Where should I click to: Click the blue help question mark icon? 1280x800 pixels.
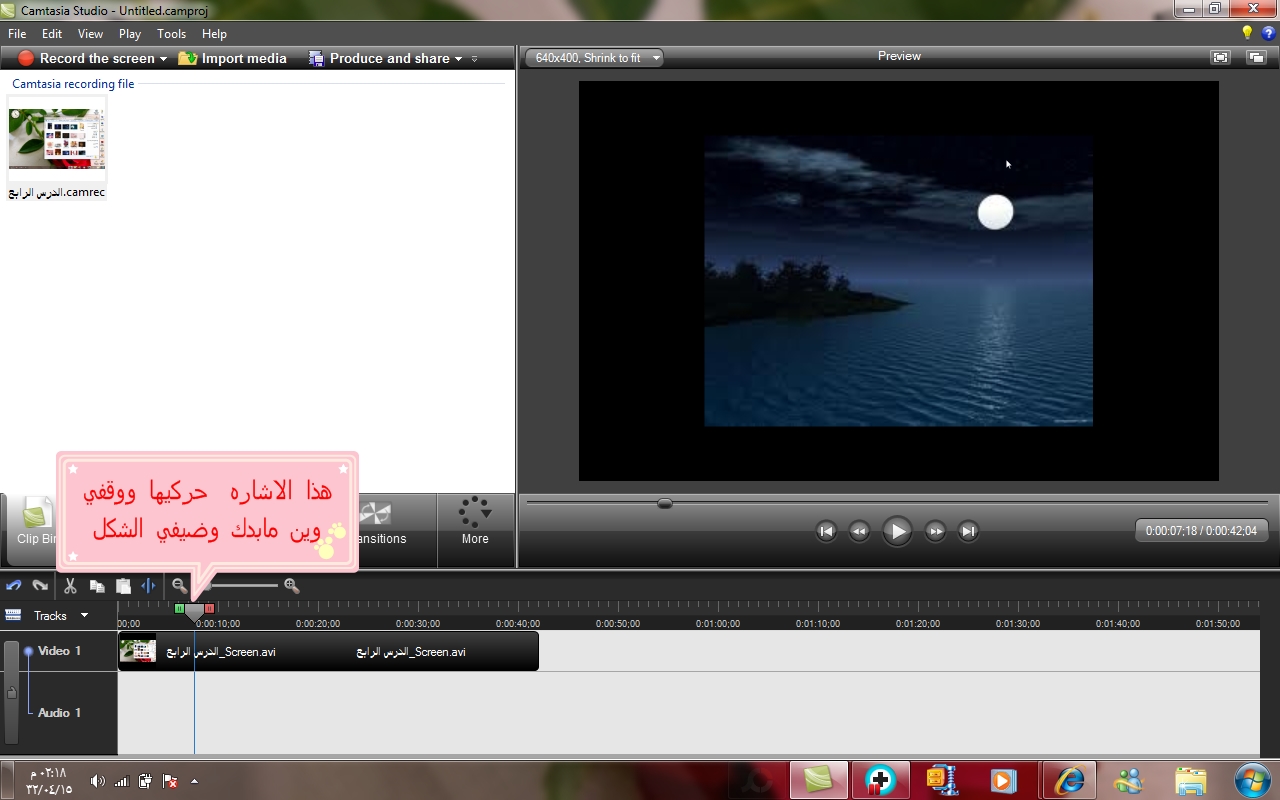(1268, 33)
